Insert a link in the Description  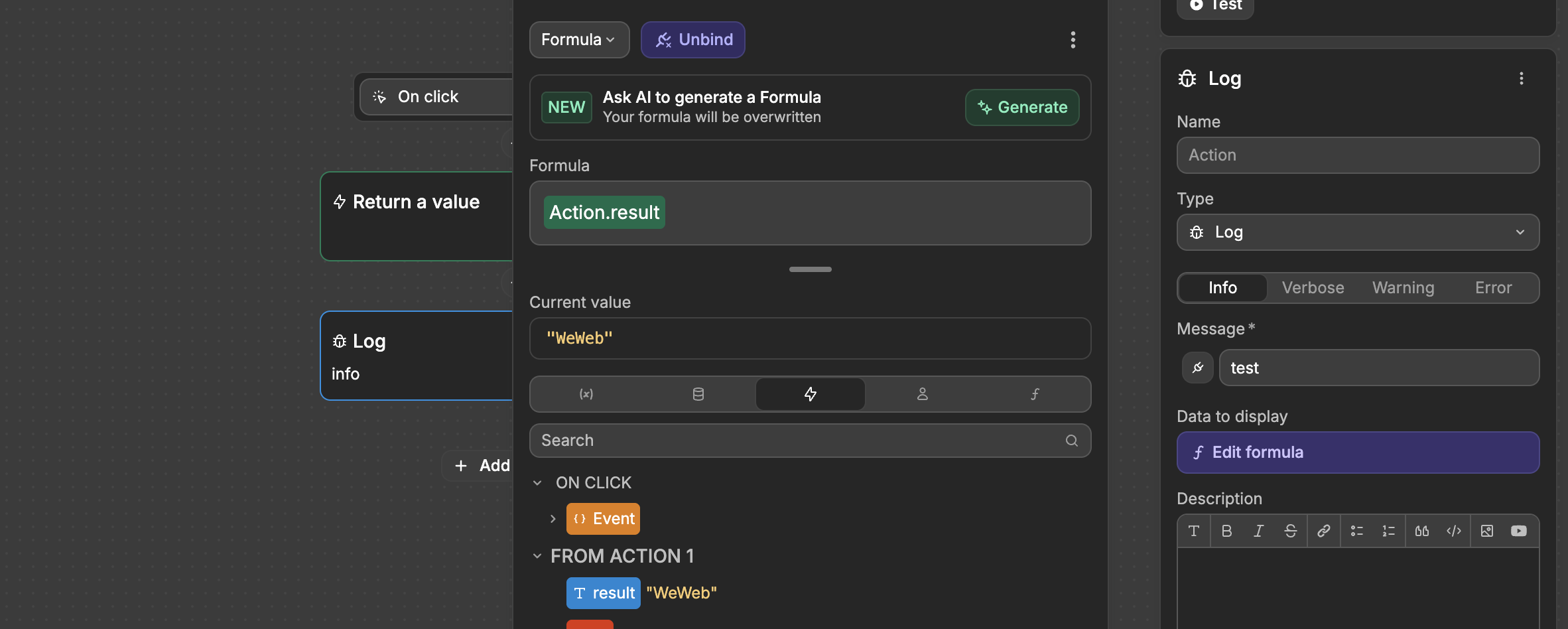pos(1324,531)
